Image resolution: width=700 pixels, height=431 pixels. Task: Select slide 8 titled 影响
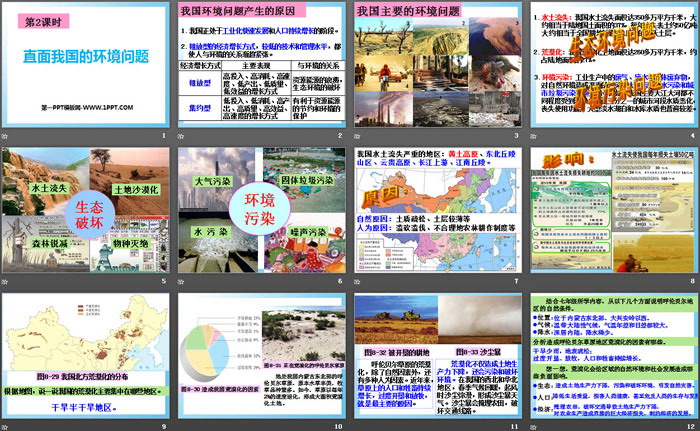click(x=614, y=210)
